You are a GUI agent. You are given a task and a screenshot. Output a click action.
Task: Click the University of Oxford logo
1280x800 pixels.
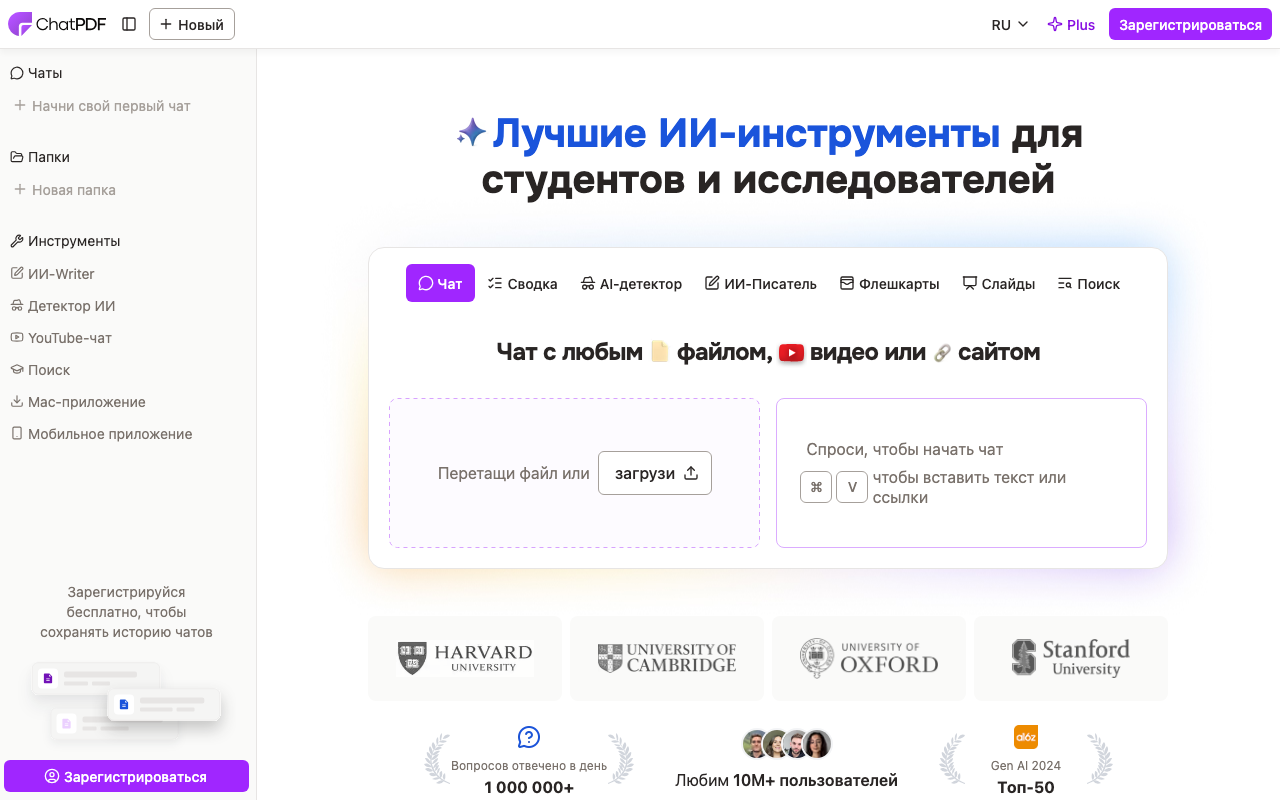point(869,658)
